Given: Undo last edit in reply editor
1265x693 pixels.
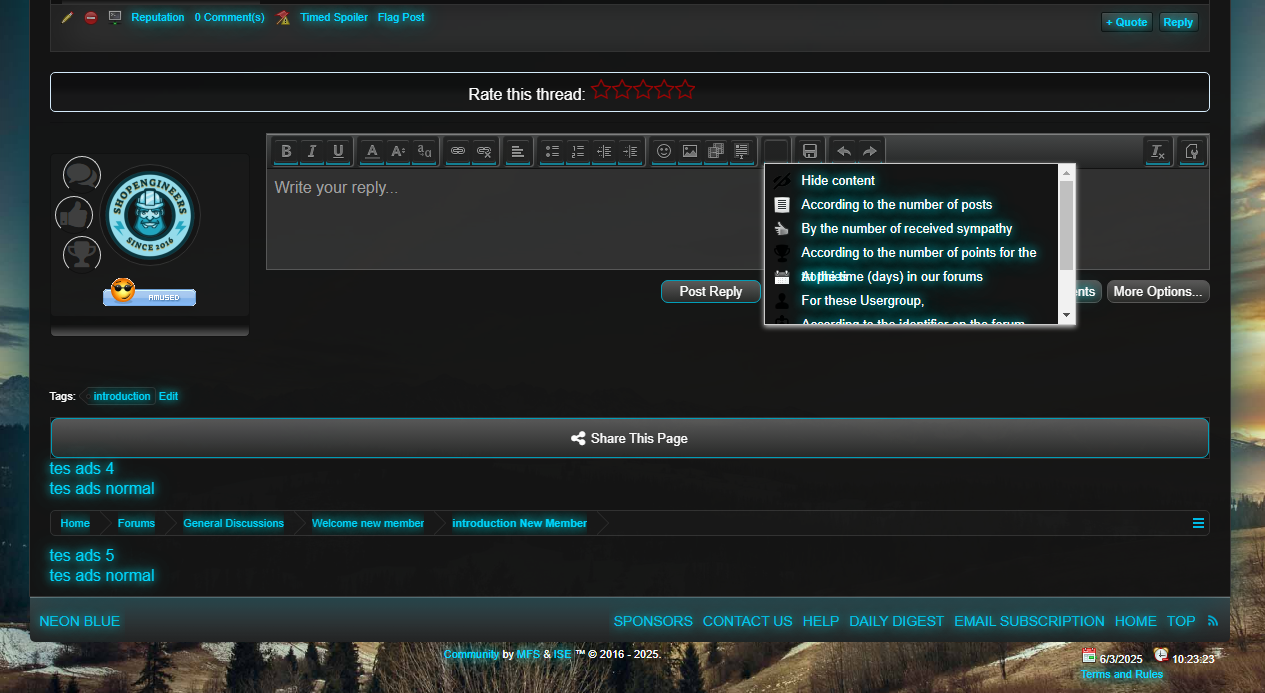Looking at the screenshot, I should tap(844, 151).
